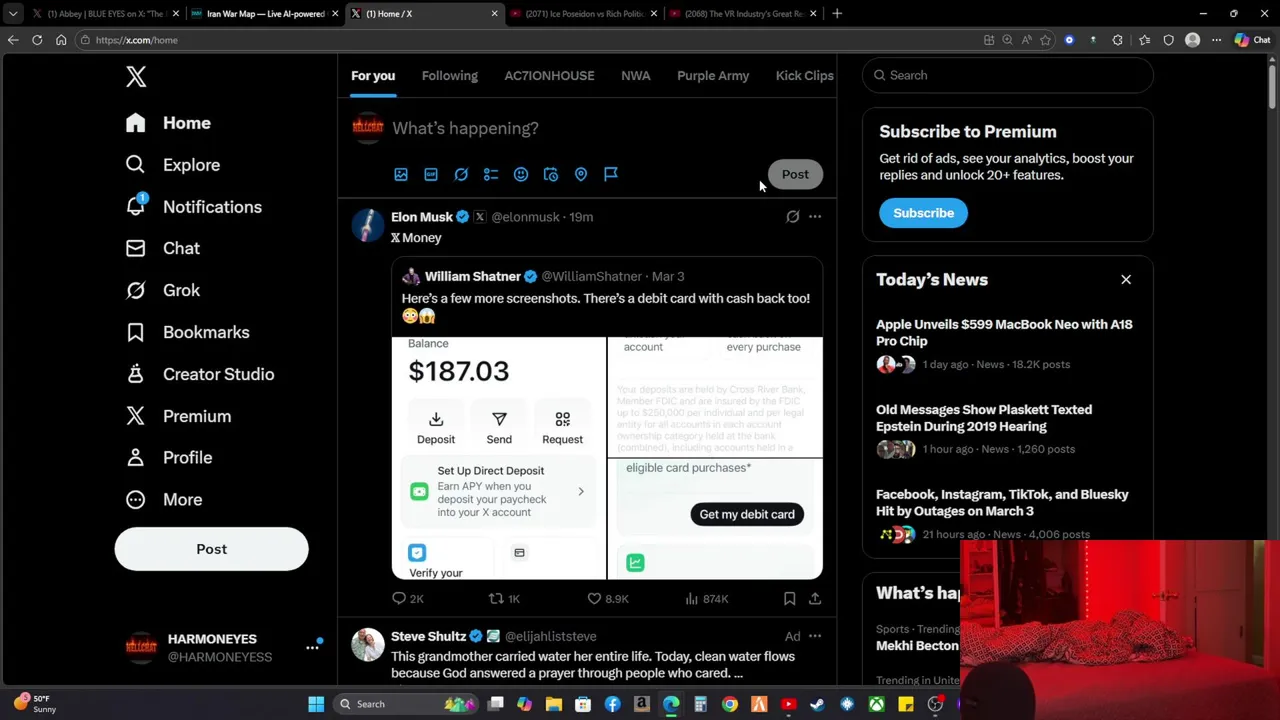Screen dimensions: 1280x720
Task: Click the X logo in the sidebar
Action: pyautogui.click(x=136, y=77)
